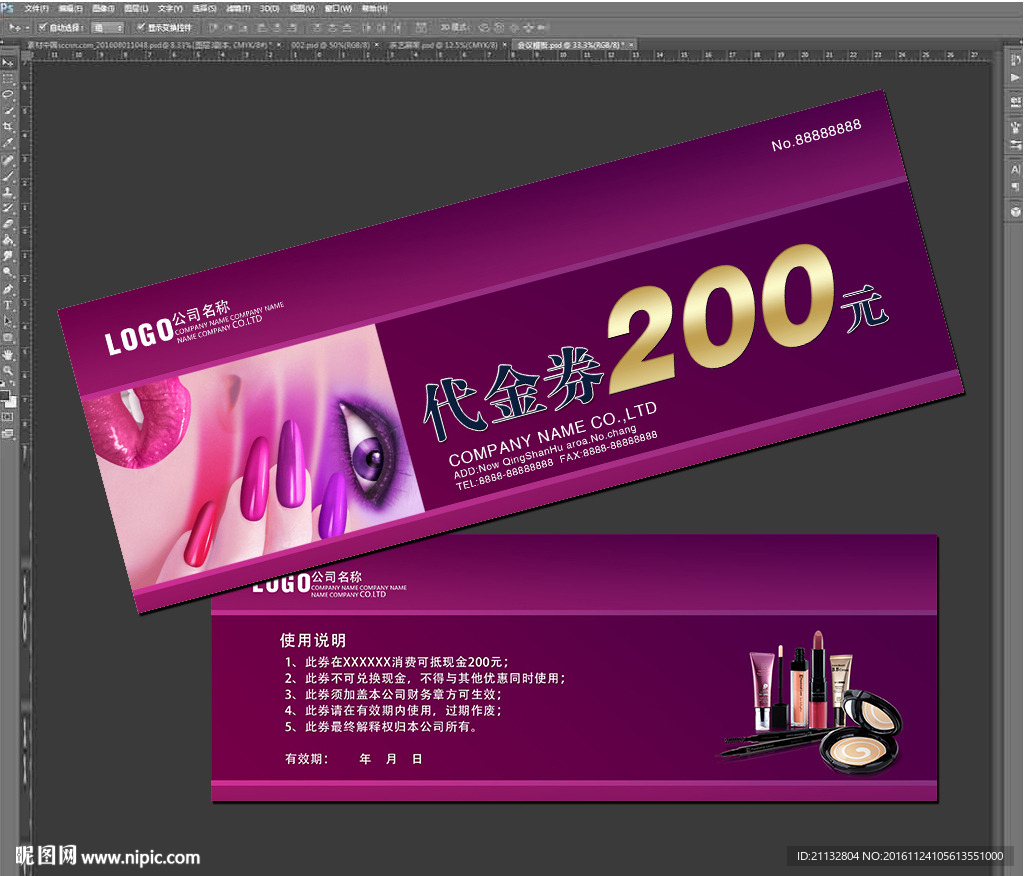Open the 滤镜(T) menu
The image size is (1024, 876).
[237, 8]
